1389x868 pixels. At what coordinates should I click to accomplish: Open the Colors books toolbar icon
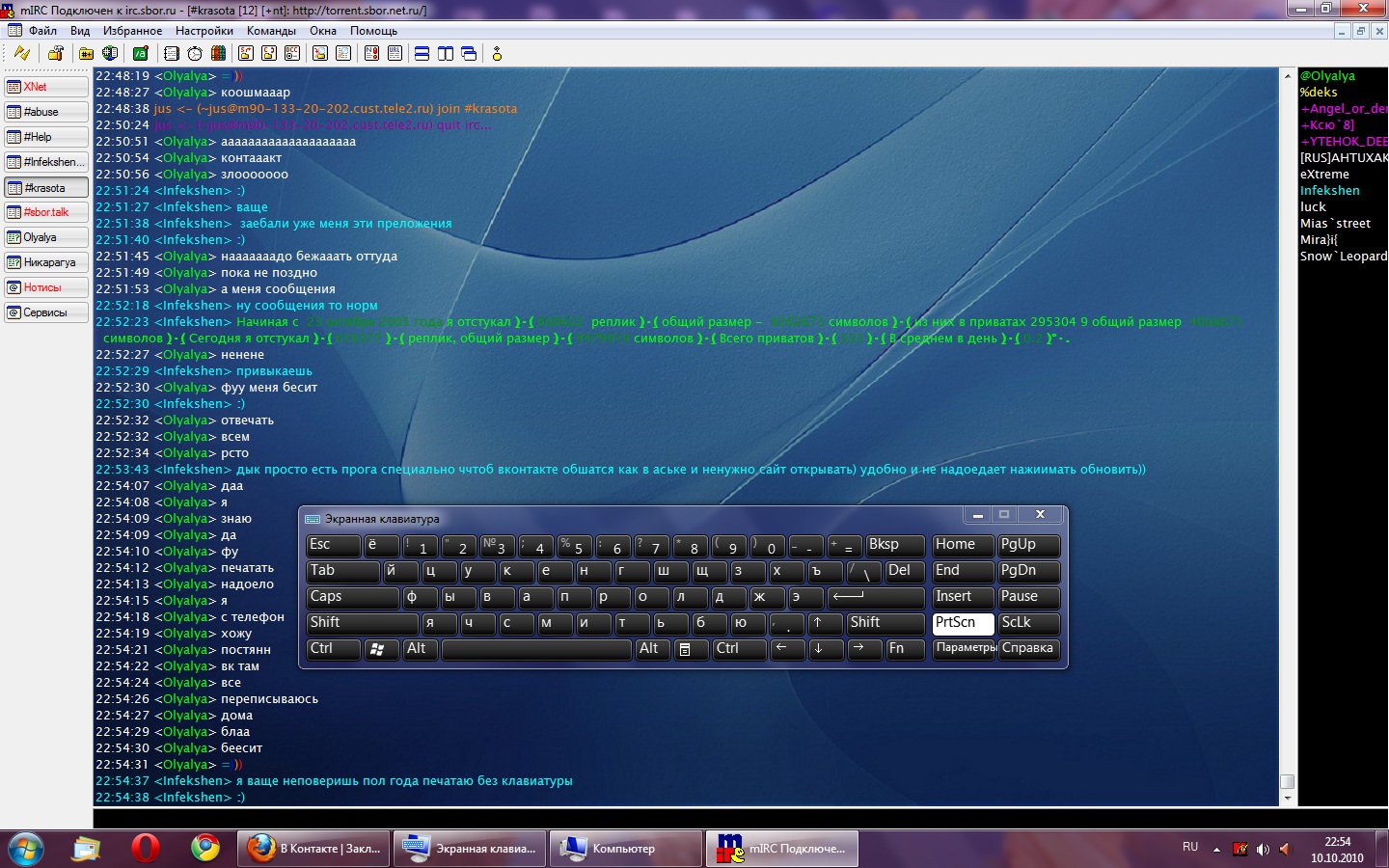tap(218, 53)
